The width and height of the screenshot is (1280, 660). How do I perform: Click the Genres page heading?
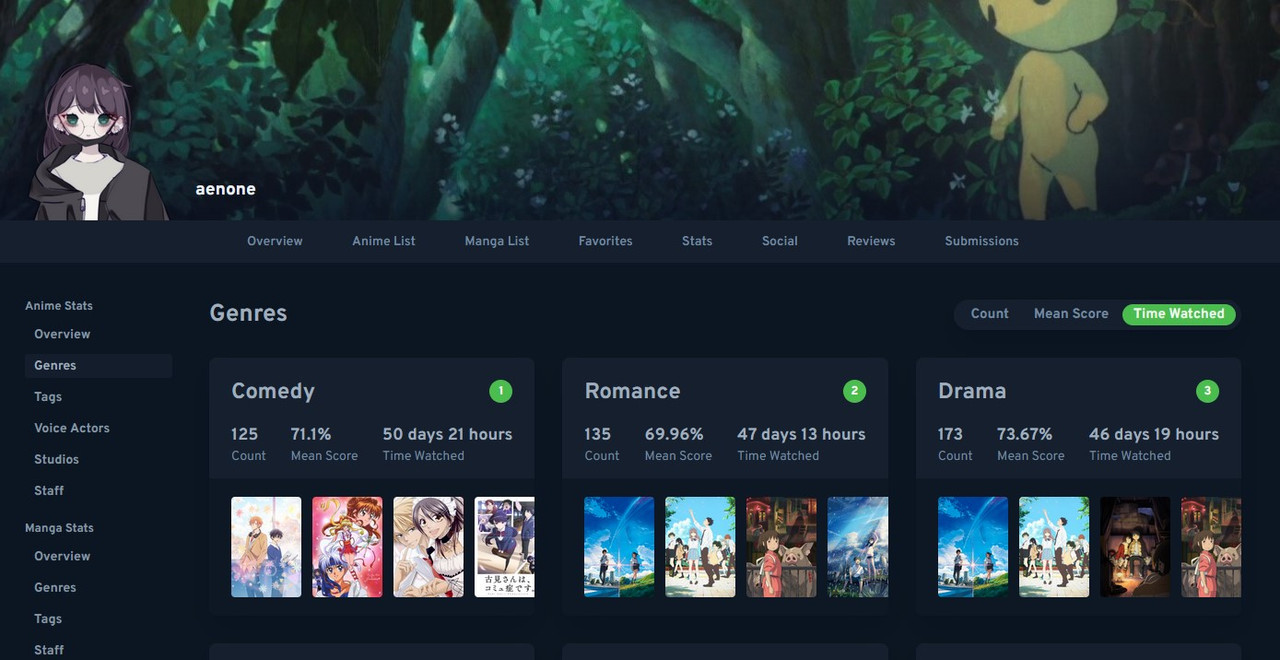(x=248, y=313)
